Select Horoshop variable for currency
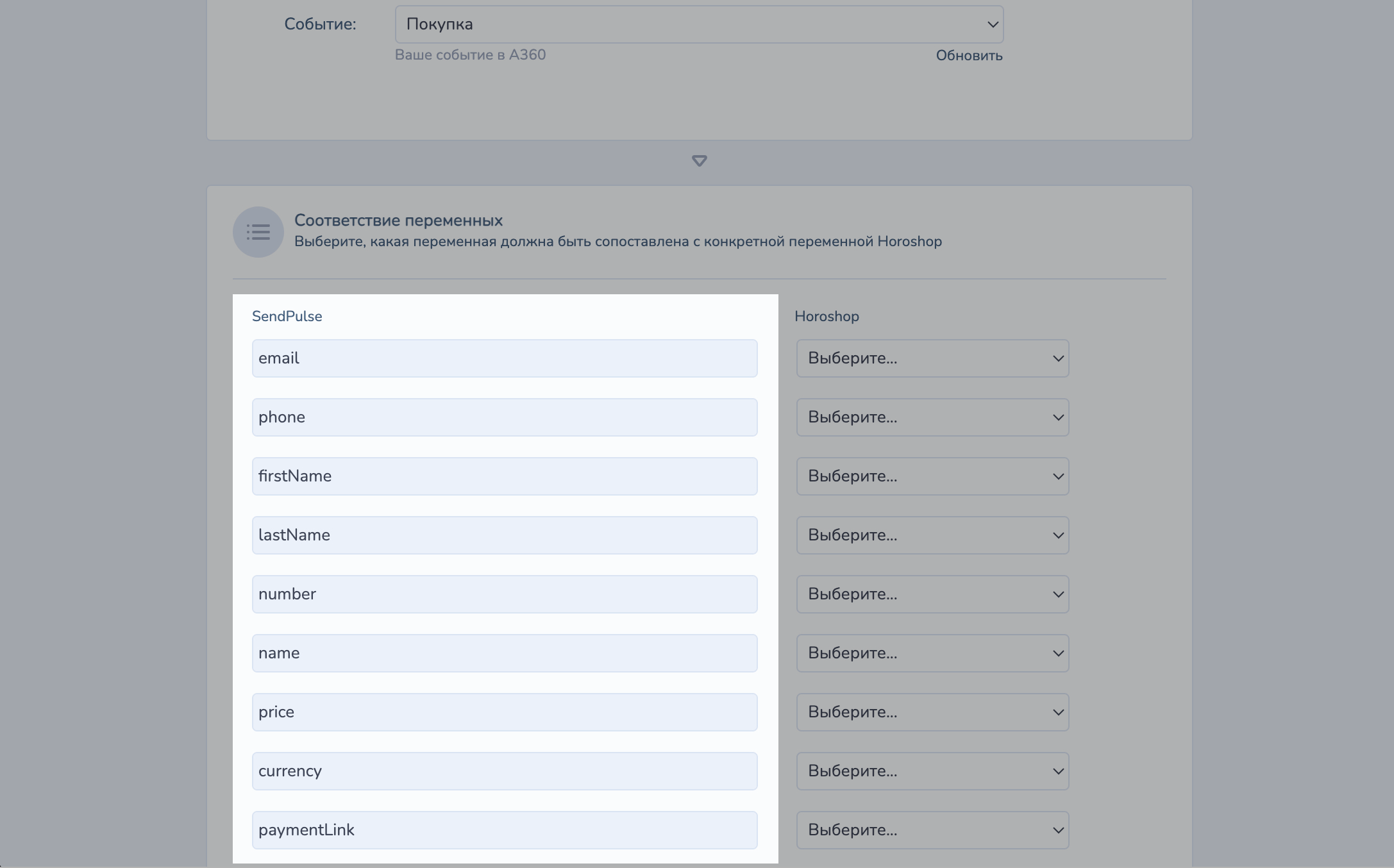The height and width of the screenshot is (868, 1394). 932,771
